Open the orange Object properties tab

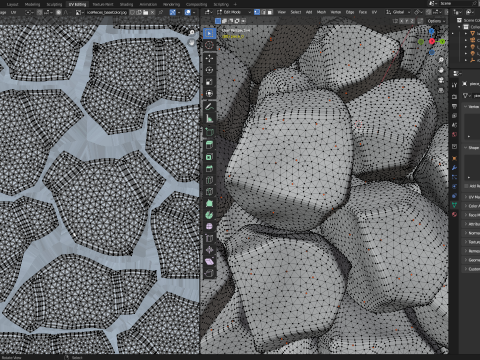tap(454, 158)
